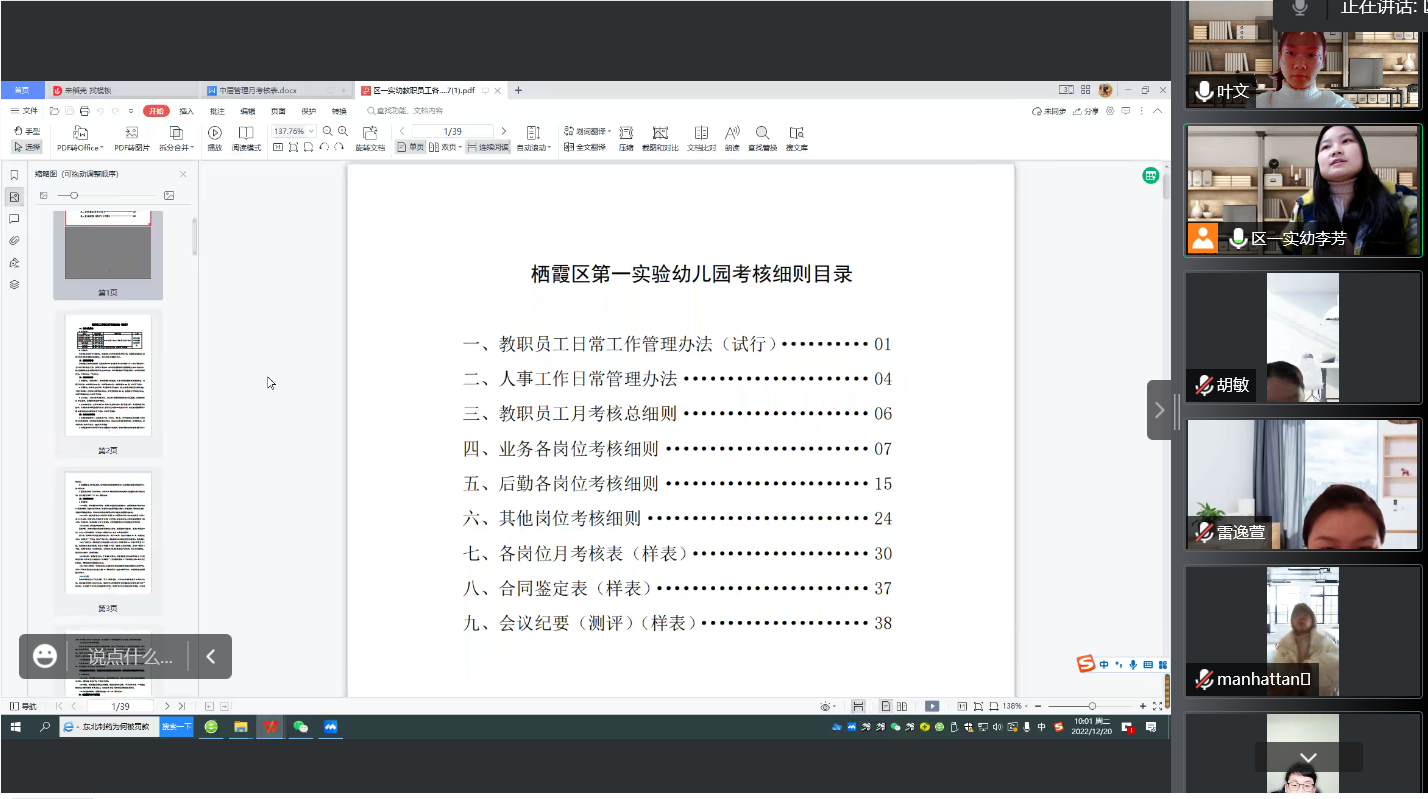This screenshot has width=1428, height=799.
Task: Toggle muted microphone on 雷逸萱 tile
Action: point(1204,532)
